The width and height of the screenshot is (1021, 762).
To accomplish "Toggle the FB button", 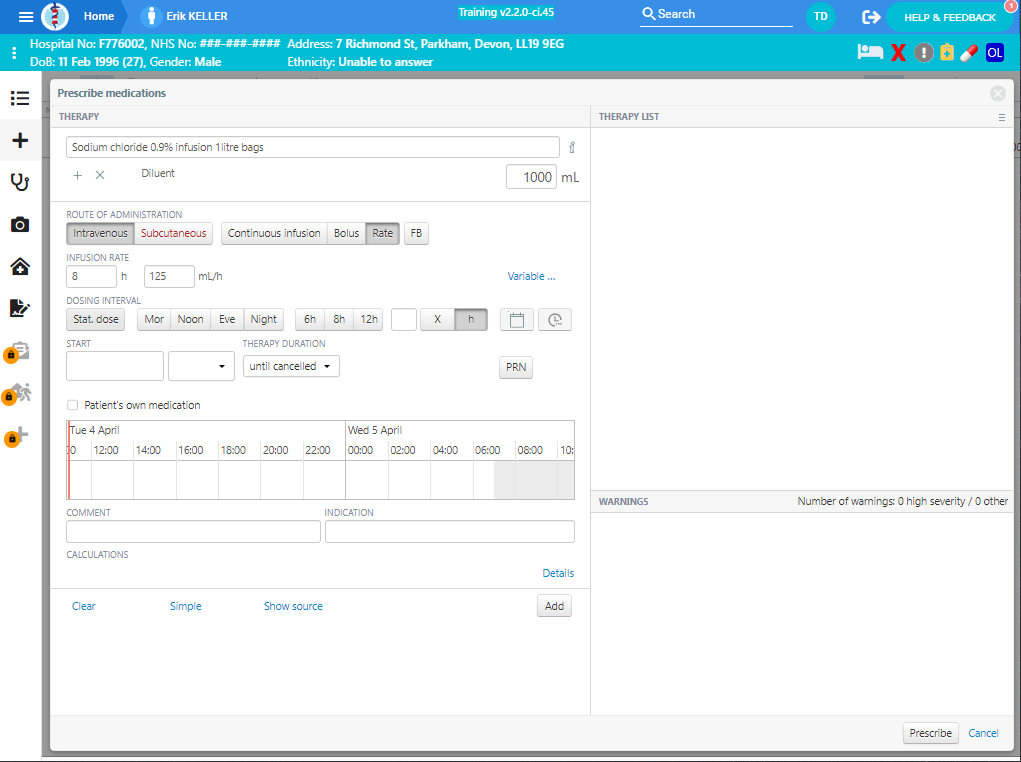I will pos(416,233).
